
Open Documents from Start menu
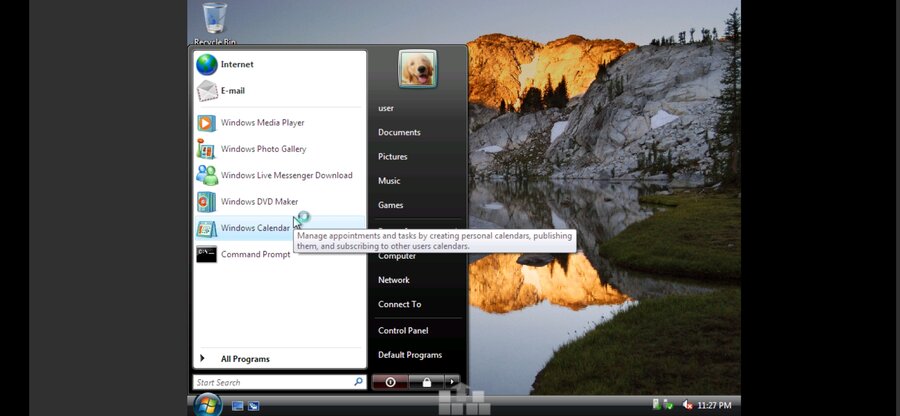click(399, 133)
